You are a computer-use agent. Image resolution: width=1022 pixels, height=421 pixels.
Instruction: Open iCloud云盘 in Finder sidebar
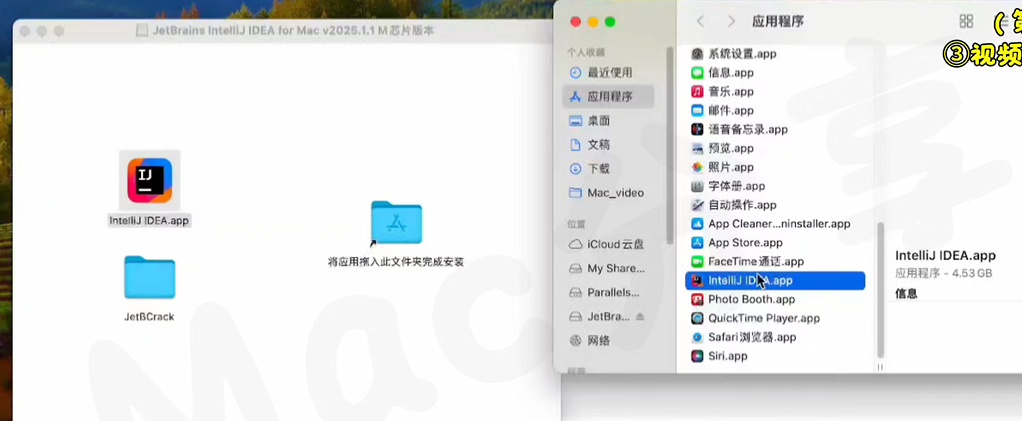(x=607, y=244)
